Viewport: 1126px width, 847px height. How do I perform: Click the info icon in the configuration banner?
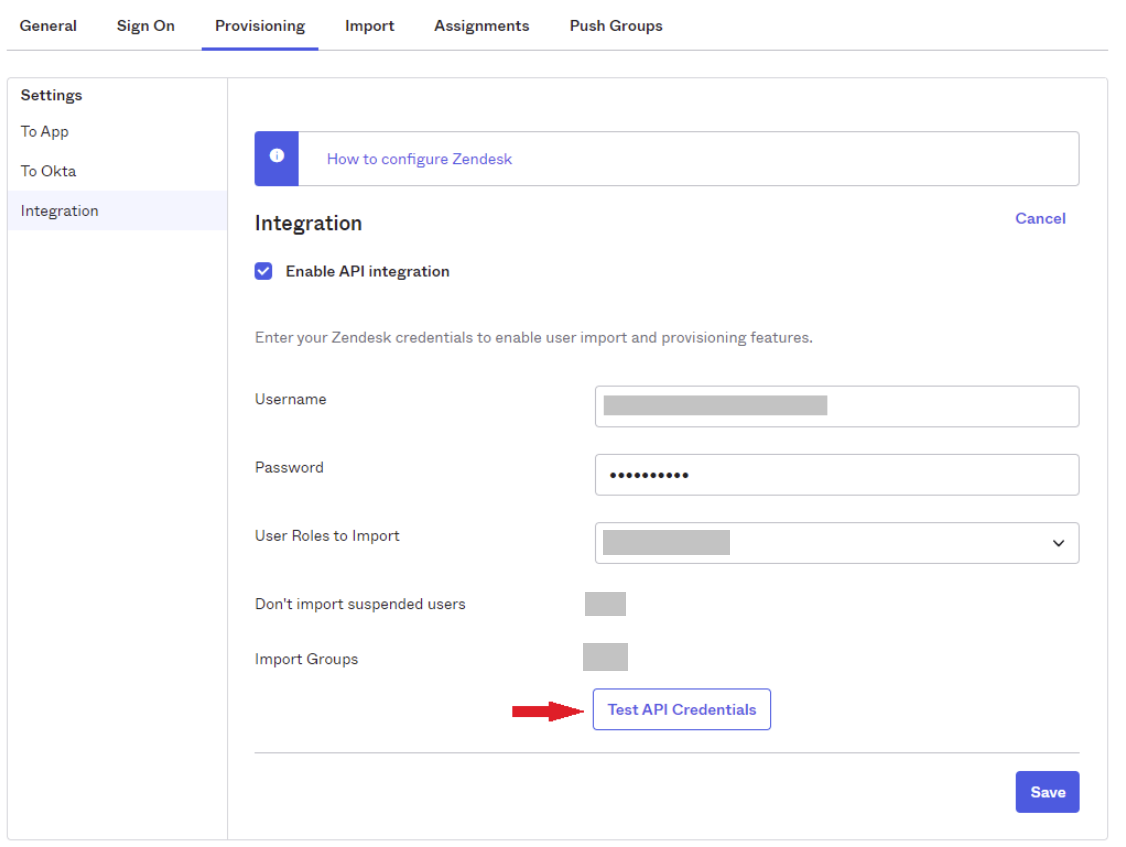click(277, 158)
